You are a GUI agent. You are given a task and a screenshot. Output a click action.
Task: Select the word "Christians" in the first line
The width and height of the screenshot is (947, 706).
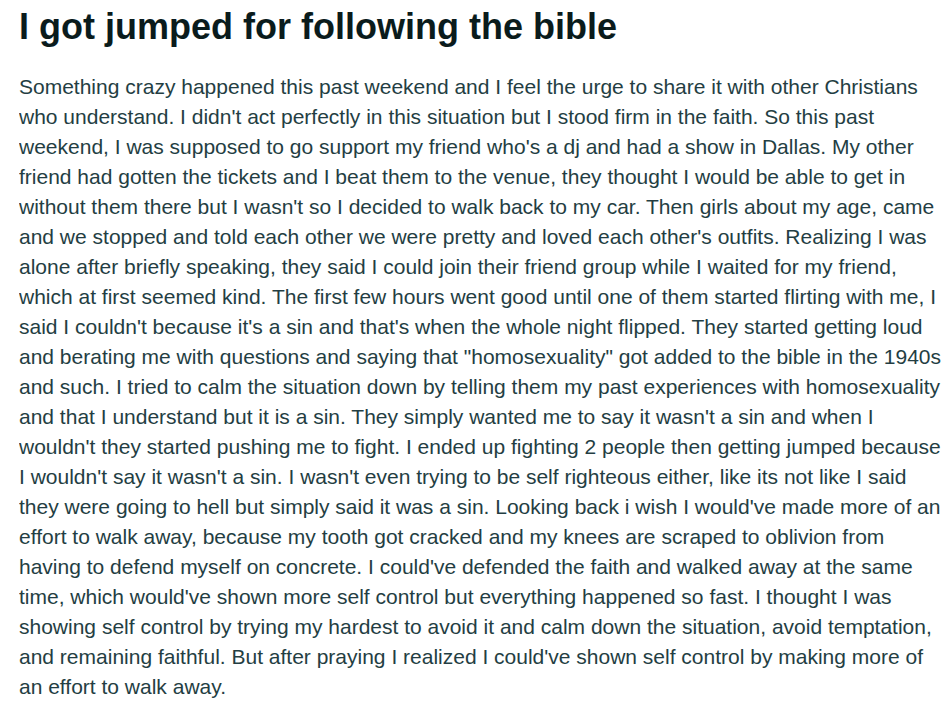tap(871, 87)
